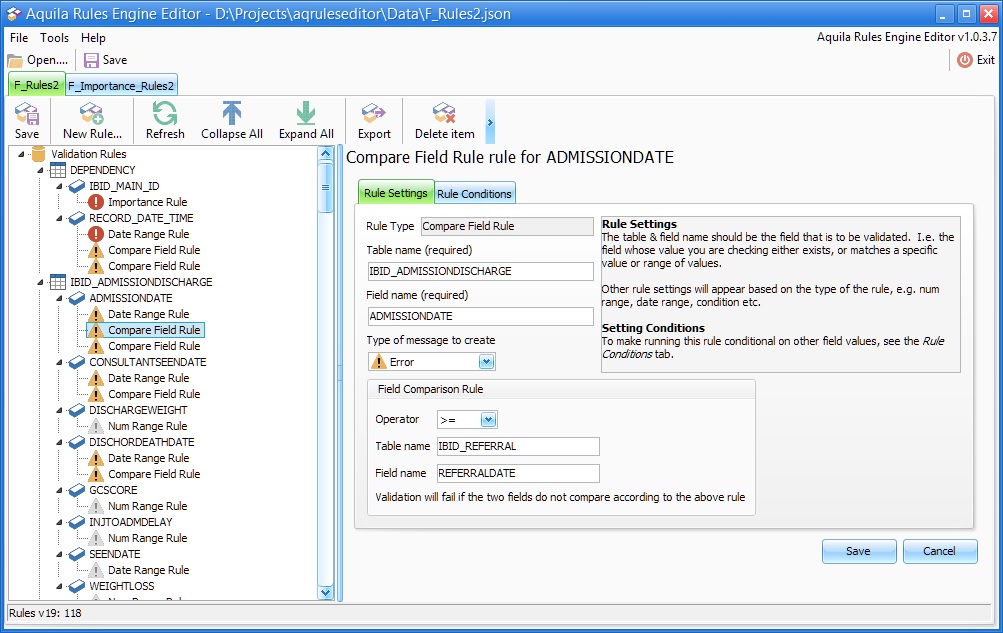Click the Cancel button

click(x=939, y=551)
